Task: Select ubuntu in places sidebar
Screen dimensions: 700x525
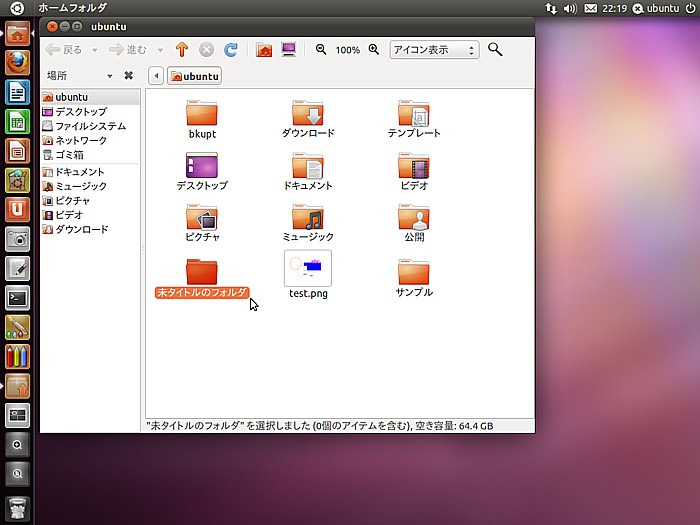Action: [x=91, y=97]
